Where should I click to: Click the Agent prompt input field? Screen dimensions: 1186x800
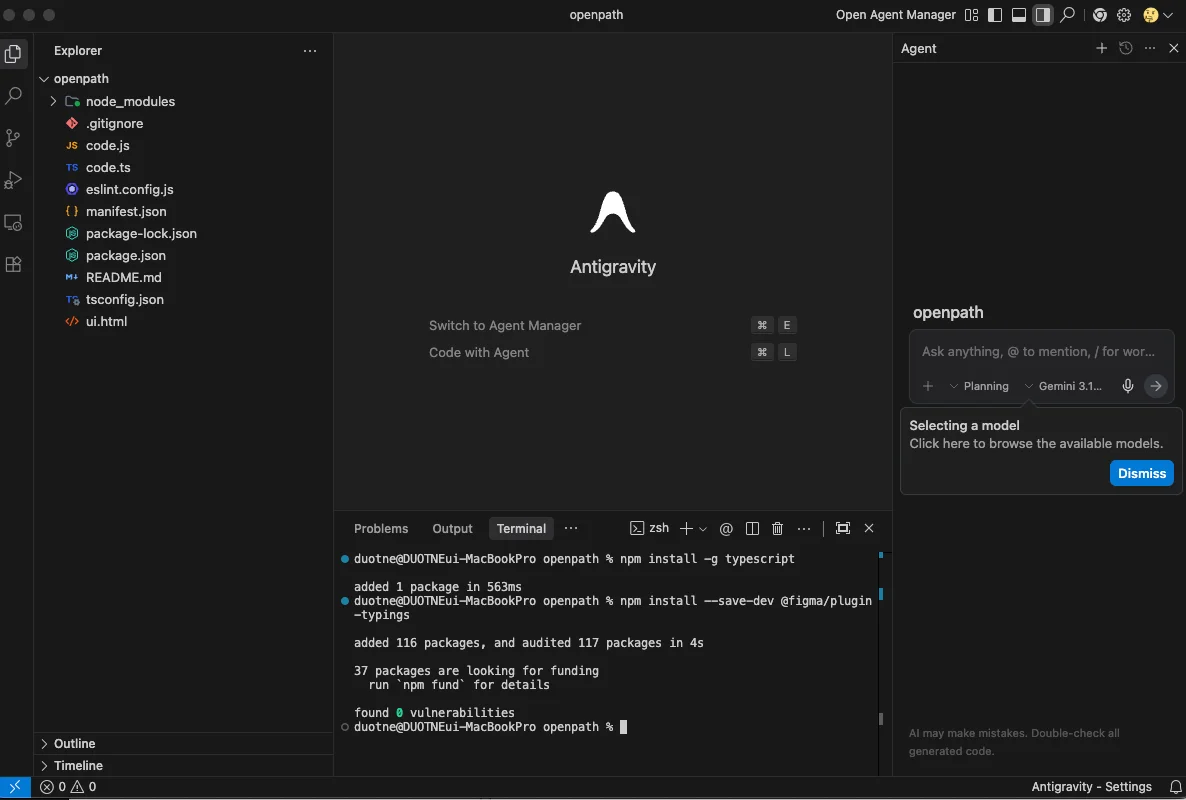coord(1041,352)
